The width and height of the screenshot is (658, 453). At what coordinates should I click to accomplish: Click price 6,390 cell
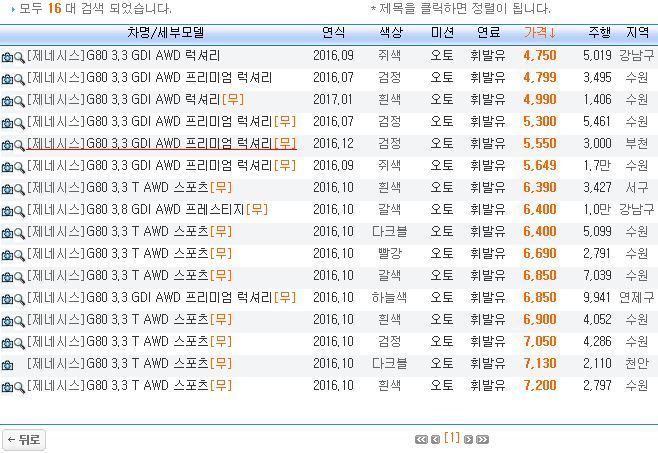pos(540,188)
